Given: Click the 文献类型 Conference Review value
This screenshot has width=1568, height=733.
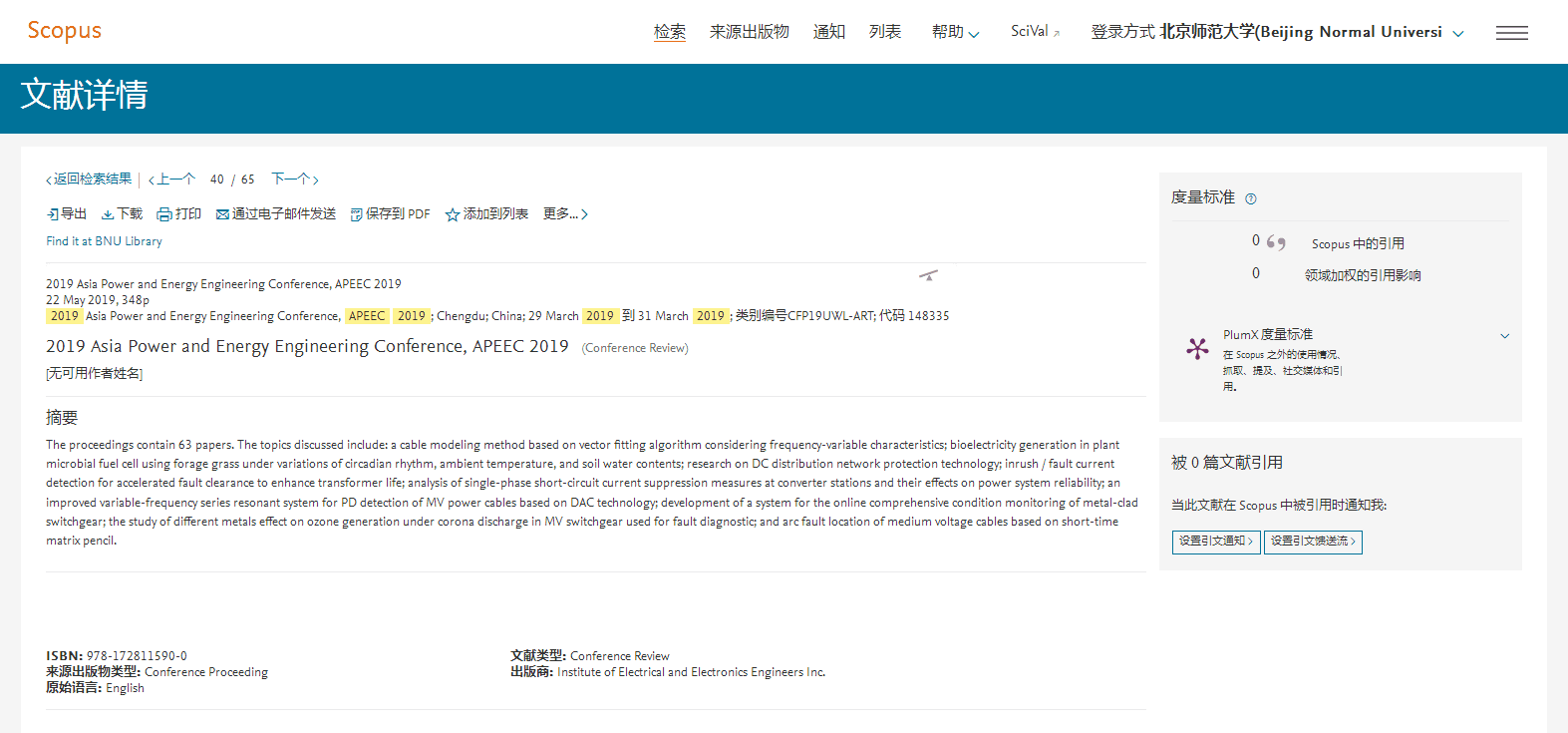Looking at the screenshot, I should click(x=620, y=656).
